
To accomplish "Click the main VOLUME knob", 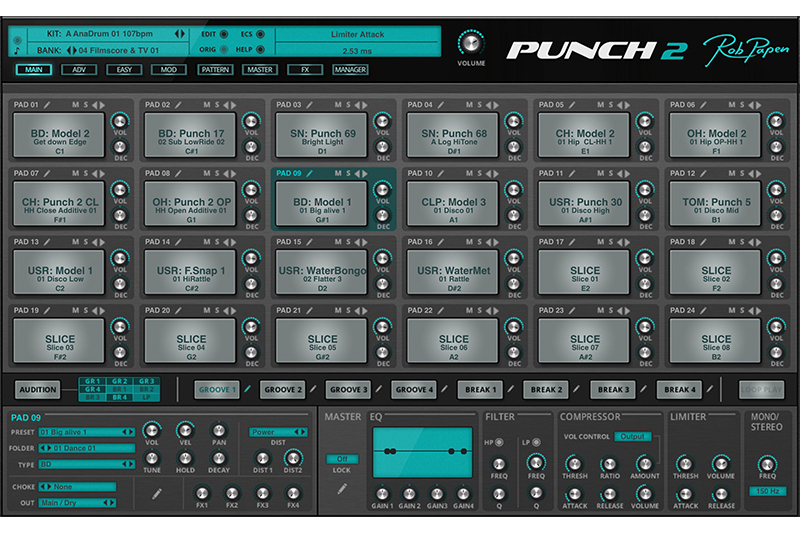I will pyautogui.click(x=471, y=44).
